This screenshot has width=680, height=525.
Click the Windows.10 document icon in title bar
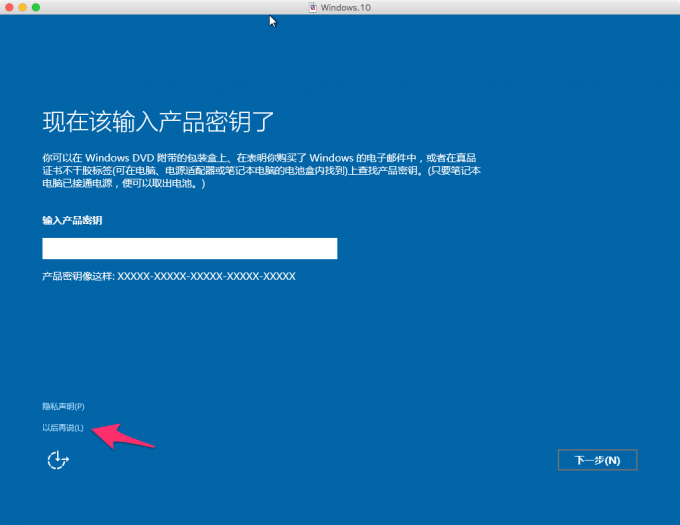[313, 7]
